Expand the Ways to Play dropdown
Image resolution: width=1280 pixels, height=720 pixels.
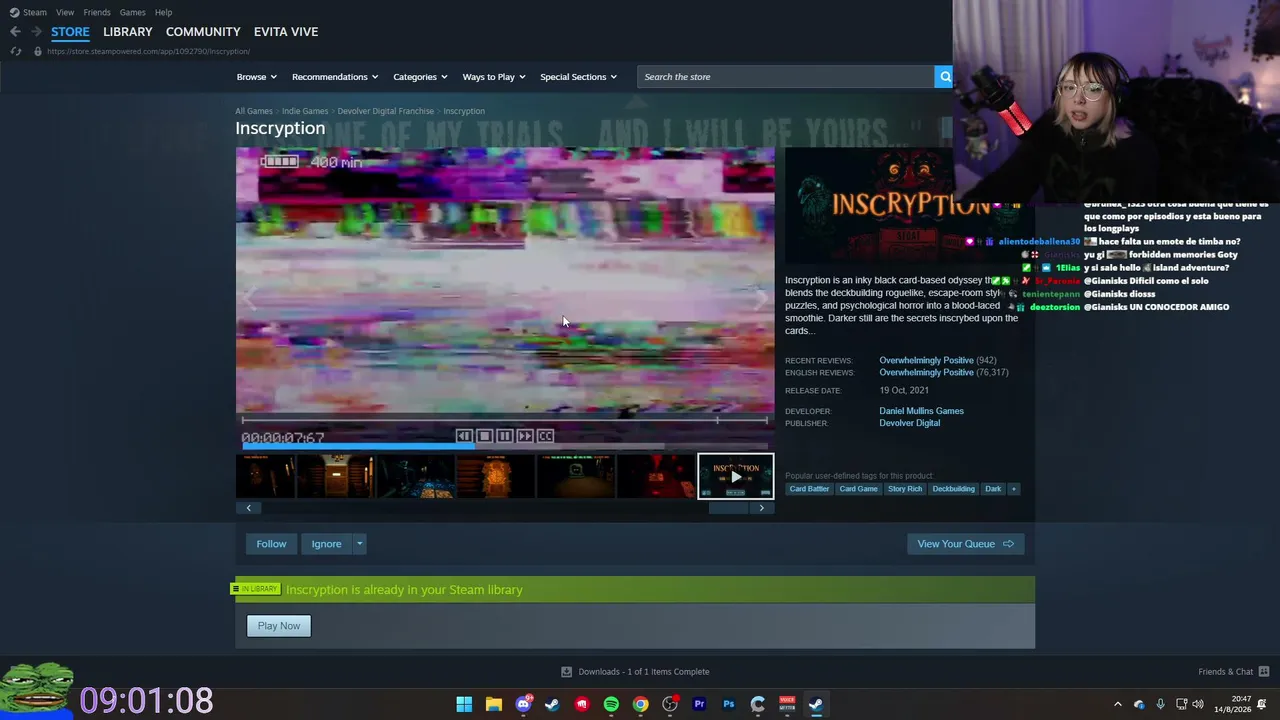pyautogui.click(x=494, y=77)
